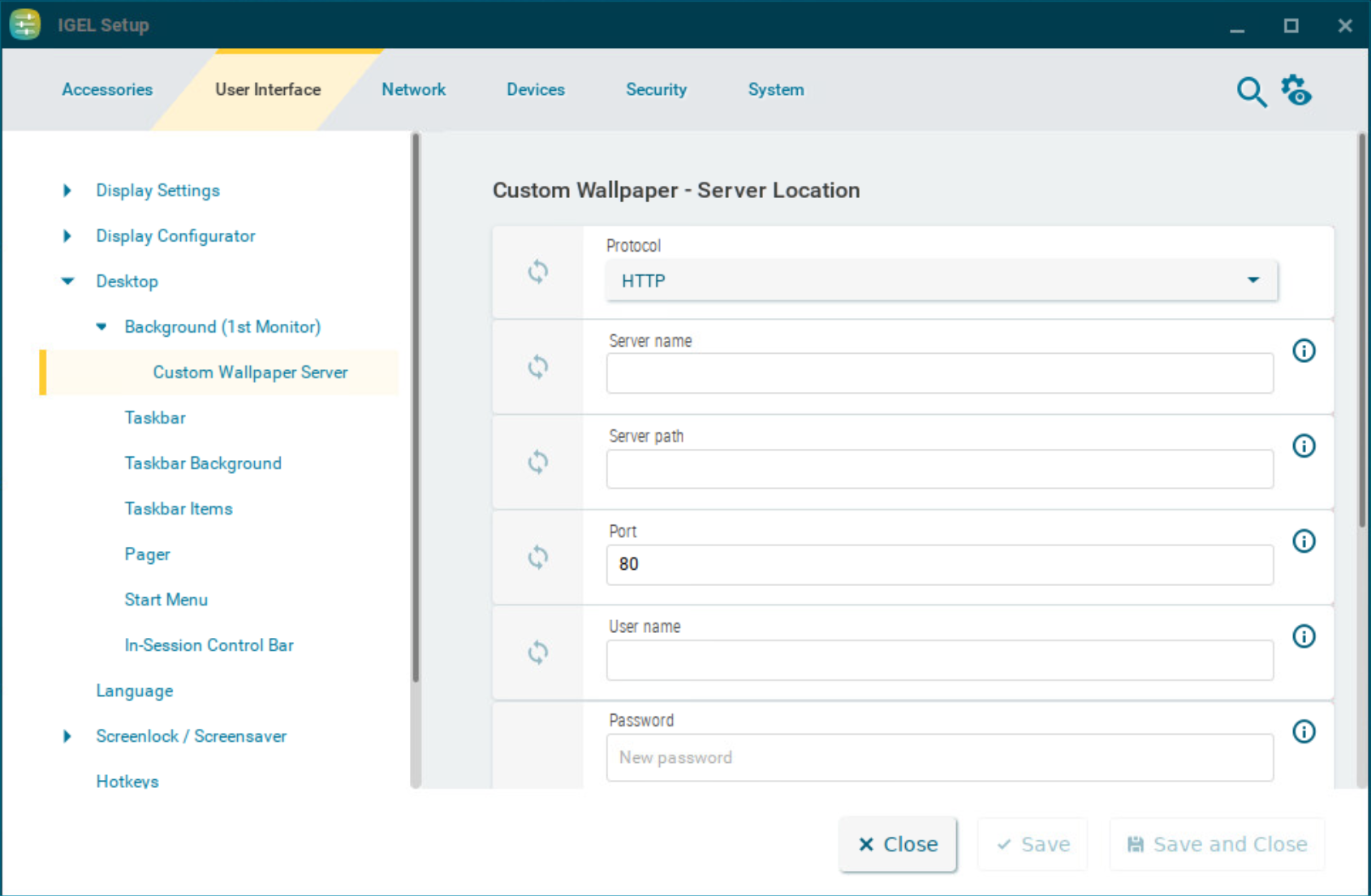
Task: Click the gear-with-eye settings view icon
Action: click(1296, 90)
